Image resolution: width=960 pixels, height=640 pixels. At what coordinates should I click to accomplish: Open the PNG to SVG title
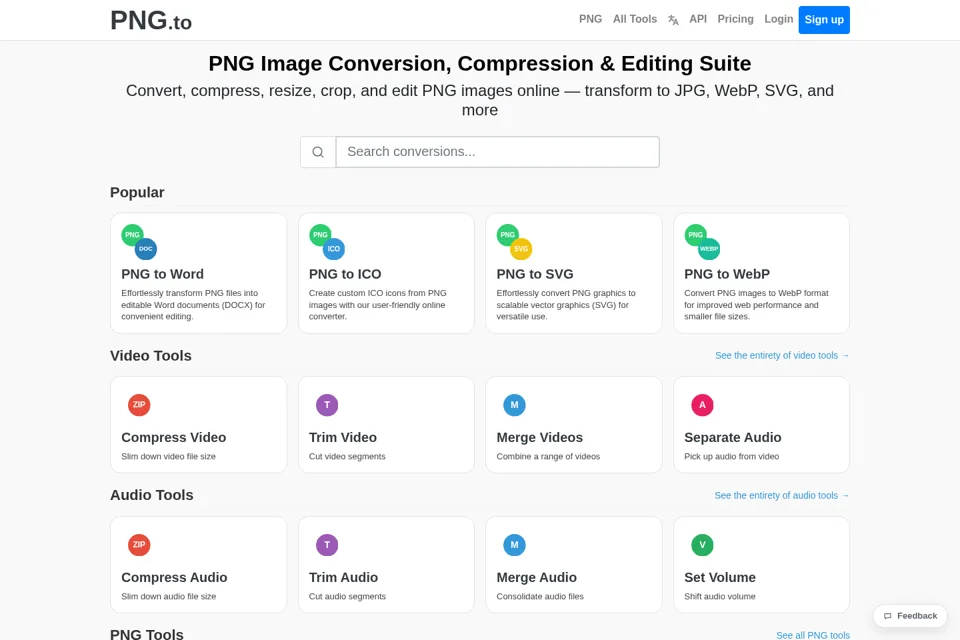tap(535, 274)
